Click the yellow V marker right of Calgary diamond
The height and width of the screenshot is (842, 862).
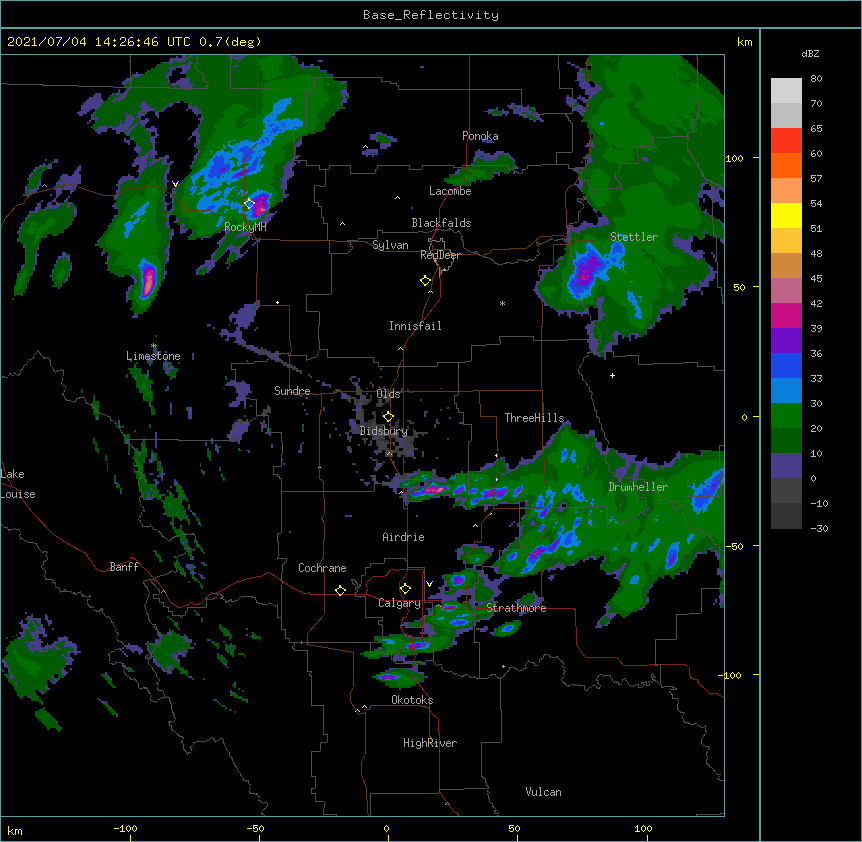click(429, 584)
